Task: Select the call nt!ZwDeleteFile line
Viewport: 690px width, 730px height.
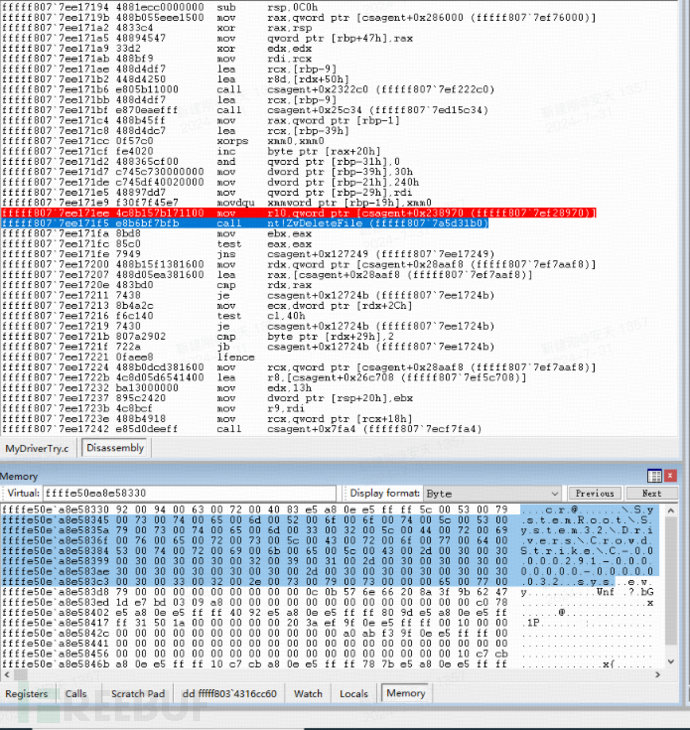Action: 245,223
